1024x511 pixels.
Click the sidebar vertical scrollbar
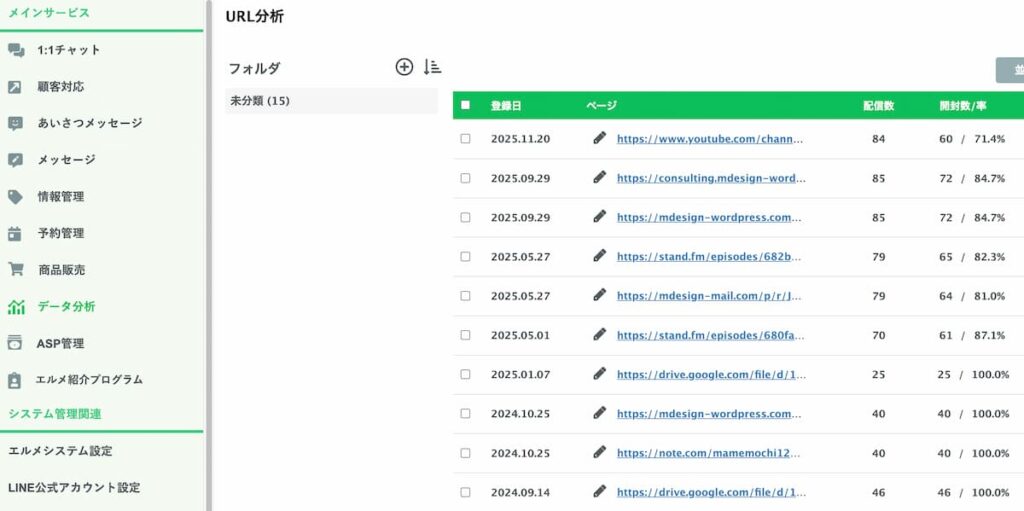[x=208, y=250]
